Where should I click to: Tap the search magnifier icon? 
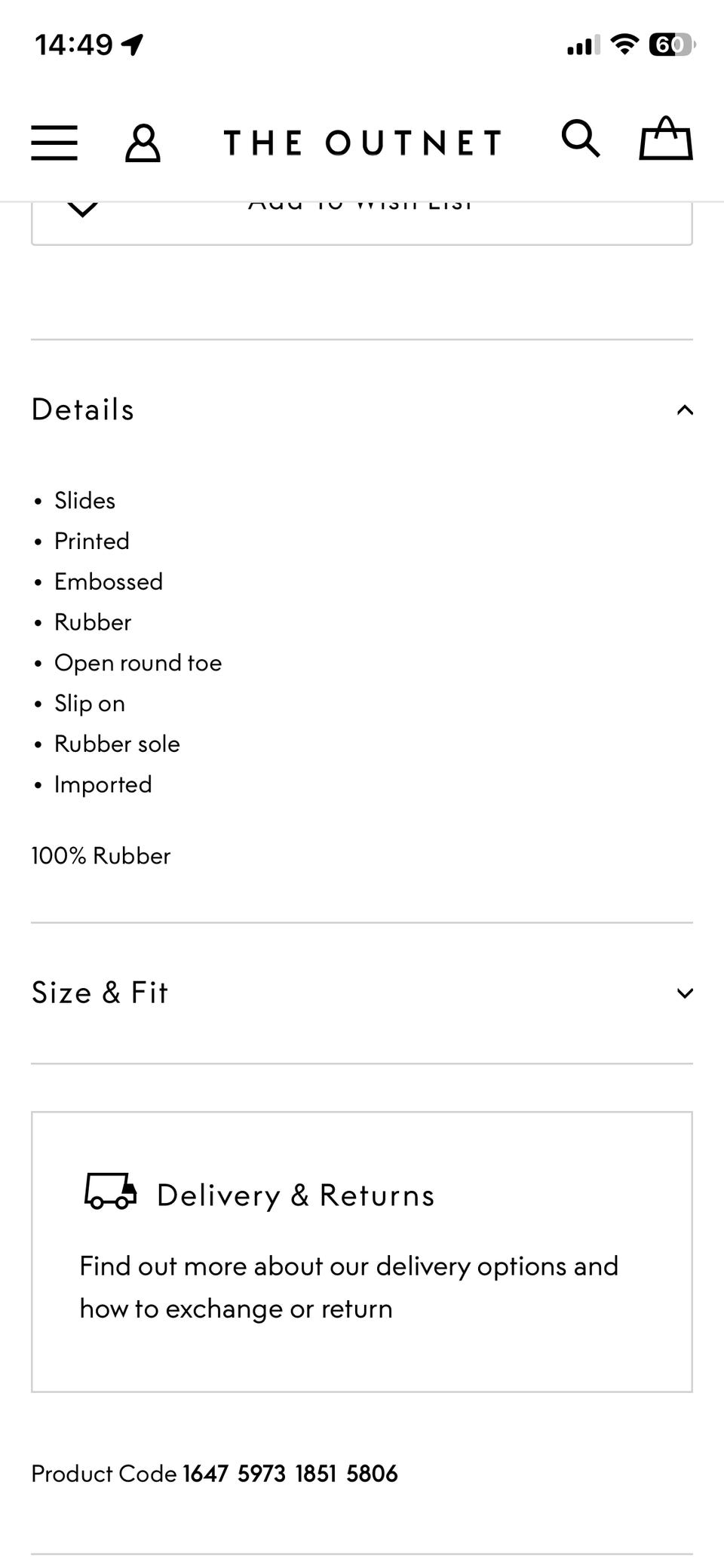[581, 140]
